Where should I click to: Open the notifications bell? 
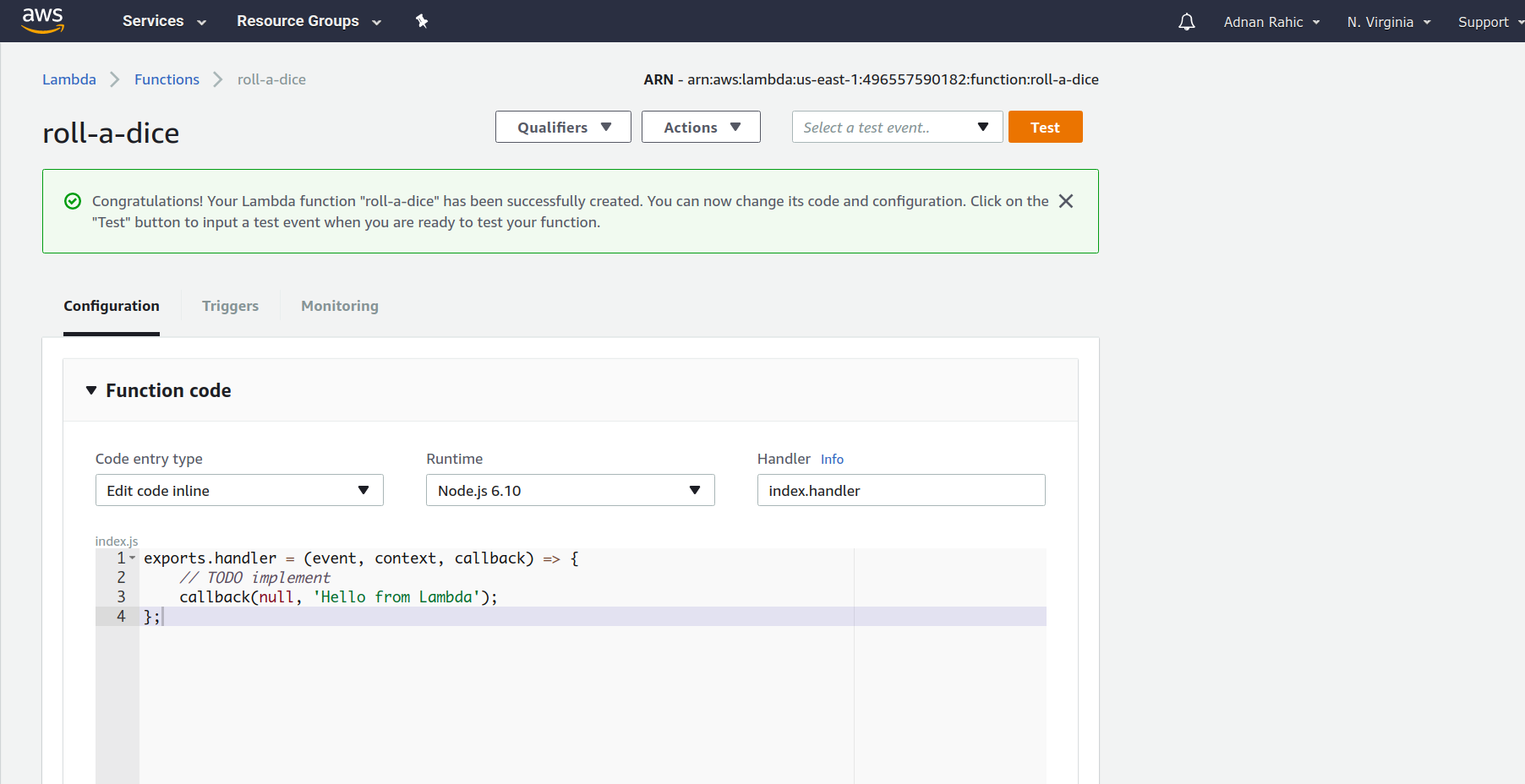[x=1187, y=22]
